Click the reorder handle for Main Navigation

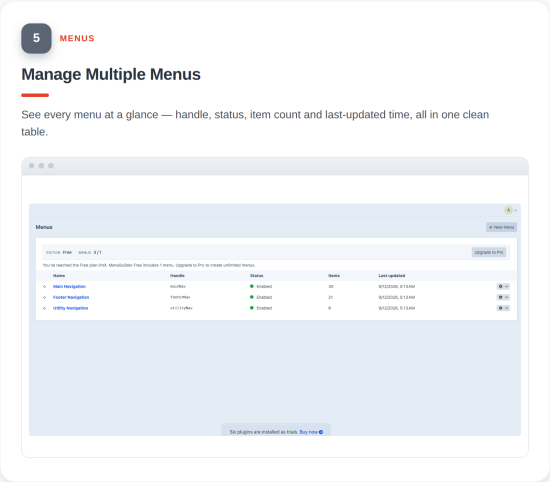point(45,287)
